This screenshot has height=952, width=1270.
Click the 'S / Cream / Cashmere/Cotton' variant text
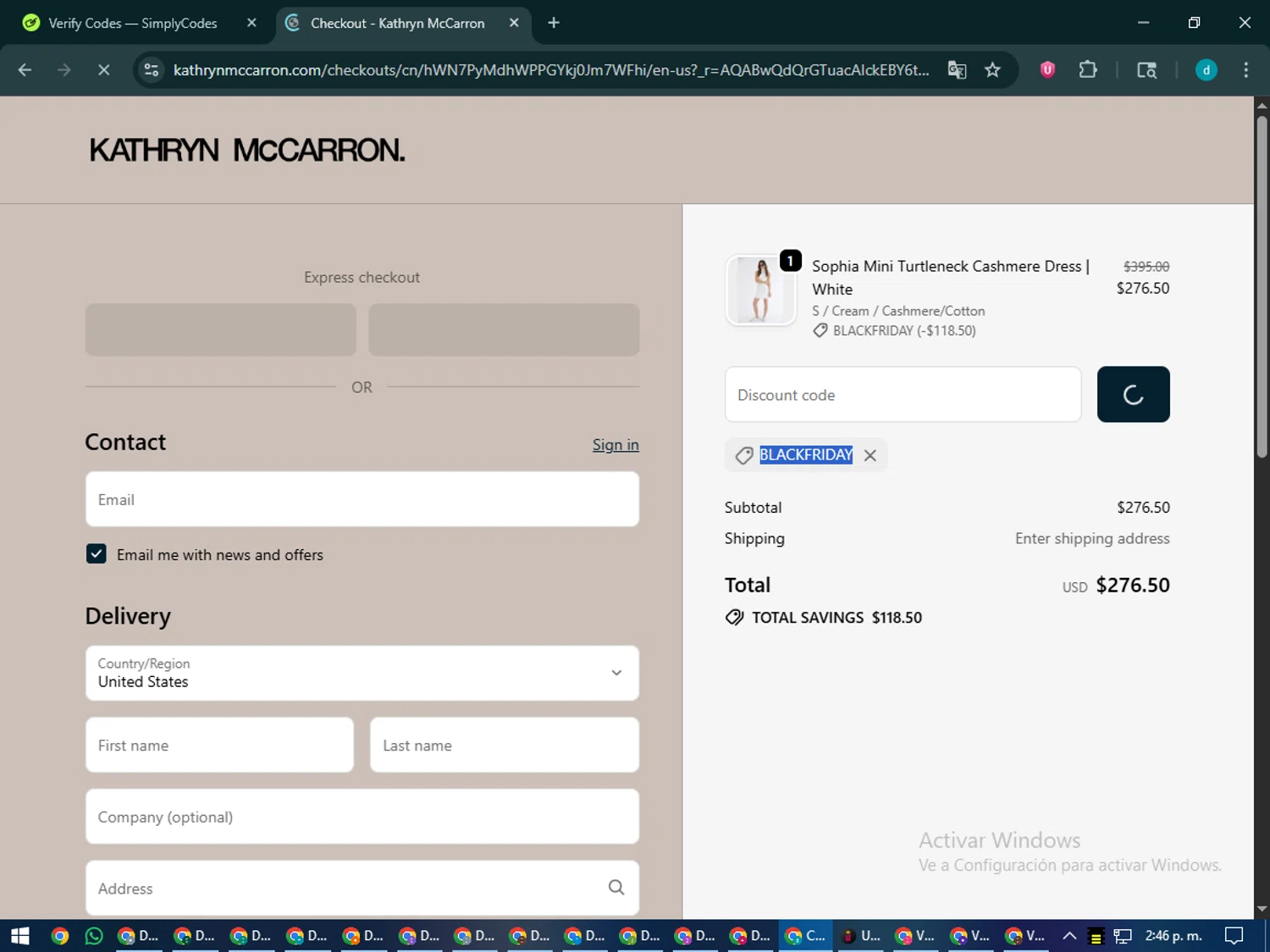pyautogui.click(x=898, y=311)
